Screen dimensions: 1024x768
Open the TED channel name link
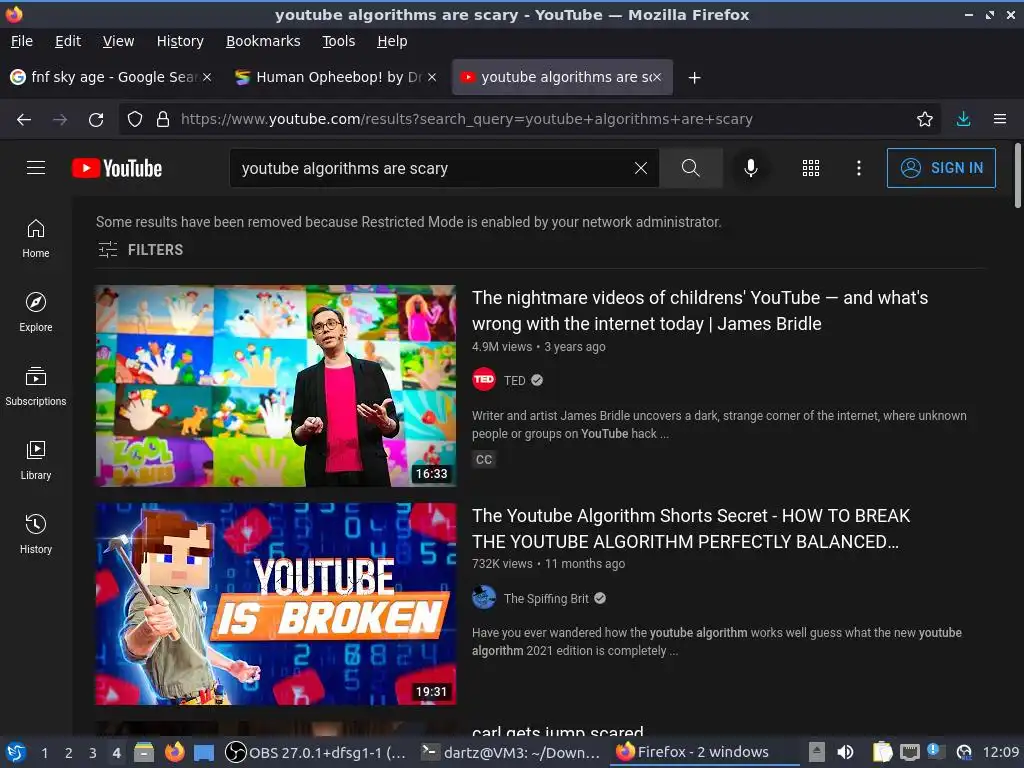click(x=515, y=380)
